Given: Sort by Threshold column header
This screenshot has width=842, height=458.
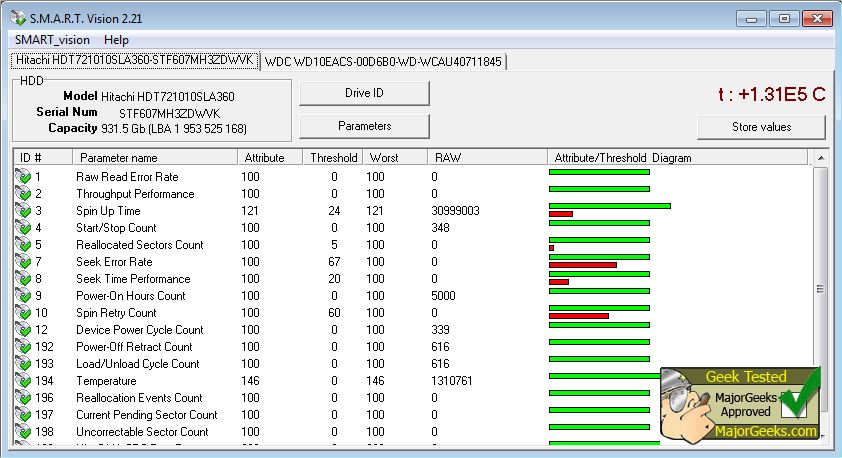Looking at the screenshot, I should coord(333,157).
